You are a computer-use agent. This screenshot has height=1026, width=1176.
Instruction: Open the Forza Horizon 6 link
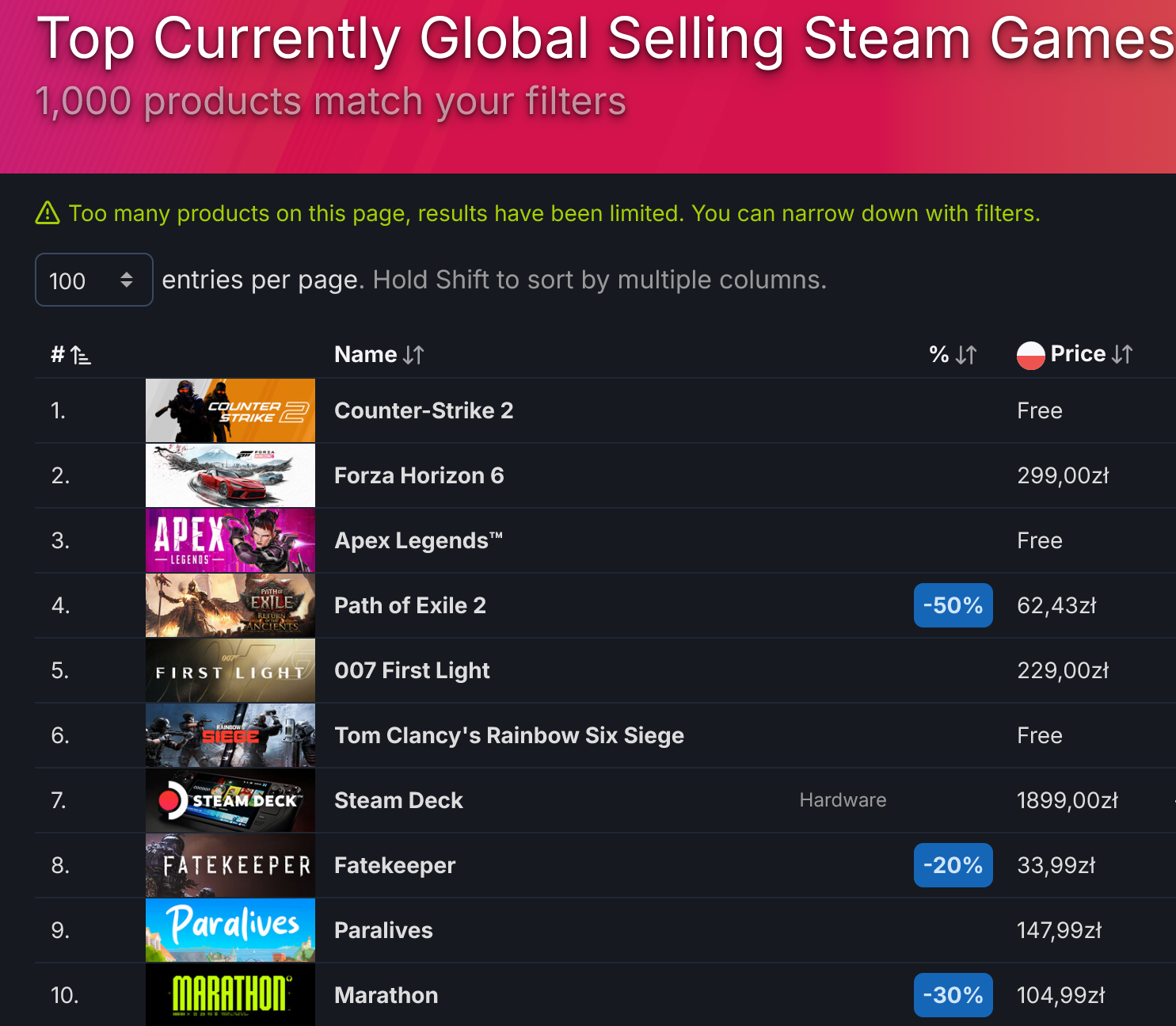[x=419, y=475]
